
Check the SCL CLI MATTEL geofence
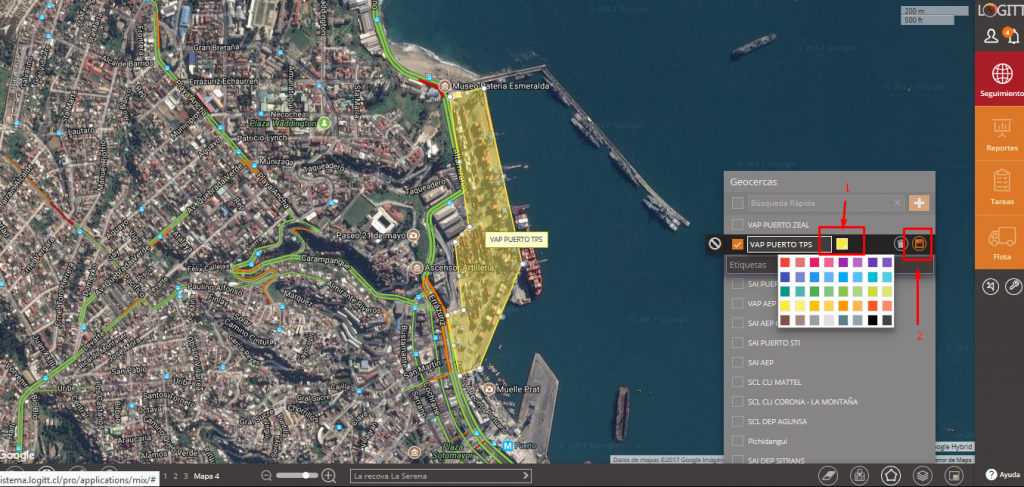pos(737,382)
